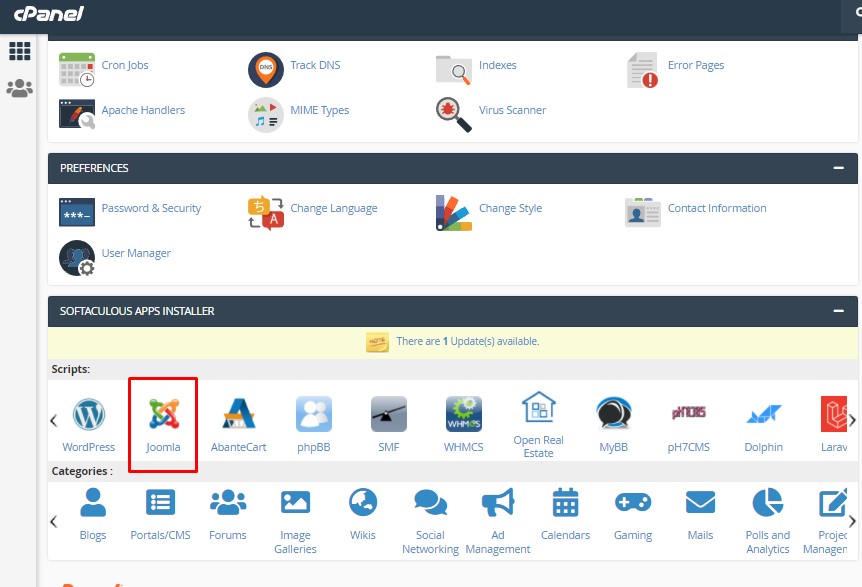Screen dimensions: 862x587
Task: Open the Wikis category icon
Action: coord(363,502)
